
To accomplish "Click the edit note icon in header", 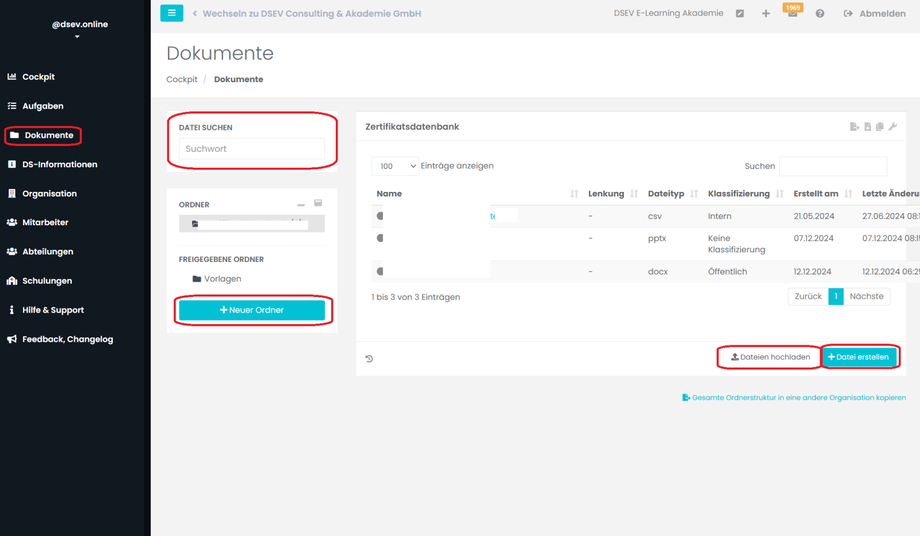I will [x=740, y=14].
